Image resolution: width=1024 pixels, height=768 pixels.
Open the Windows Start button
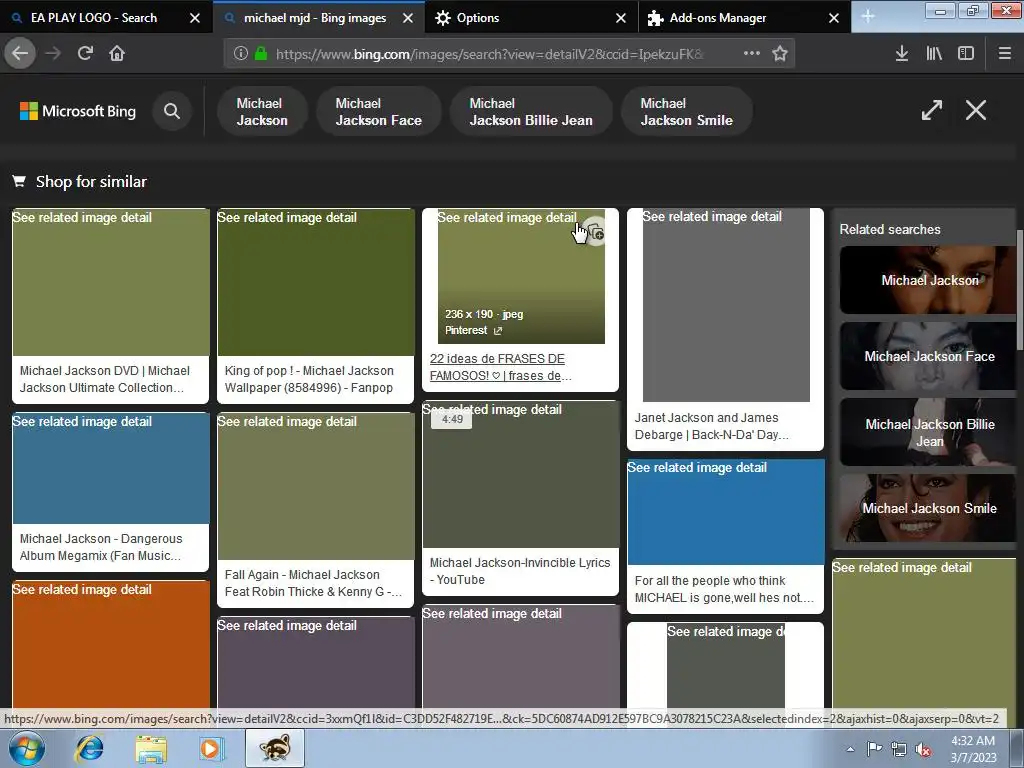click(27, 748)
